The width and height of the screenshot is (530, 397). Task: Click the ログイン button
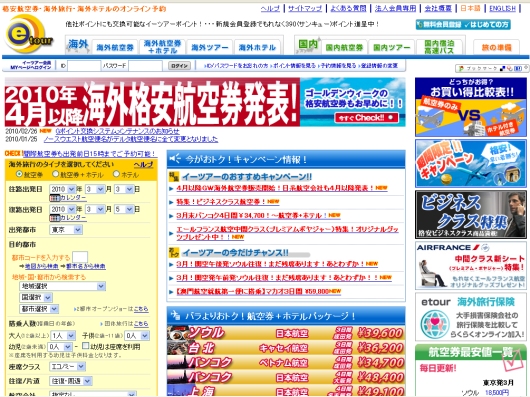coord(179,66)
